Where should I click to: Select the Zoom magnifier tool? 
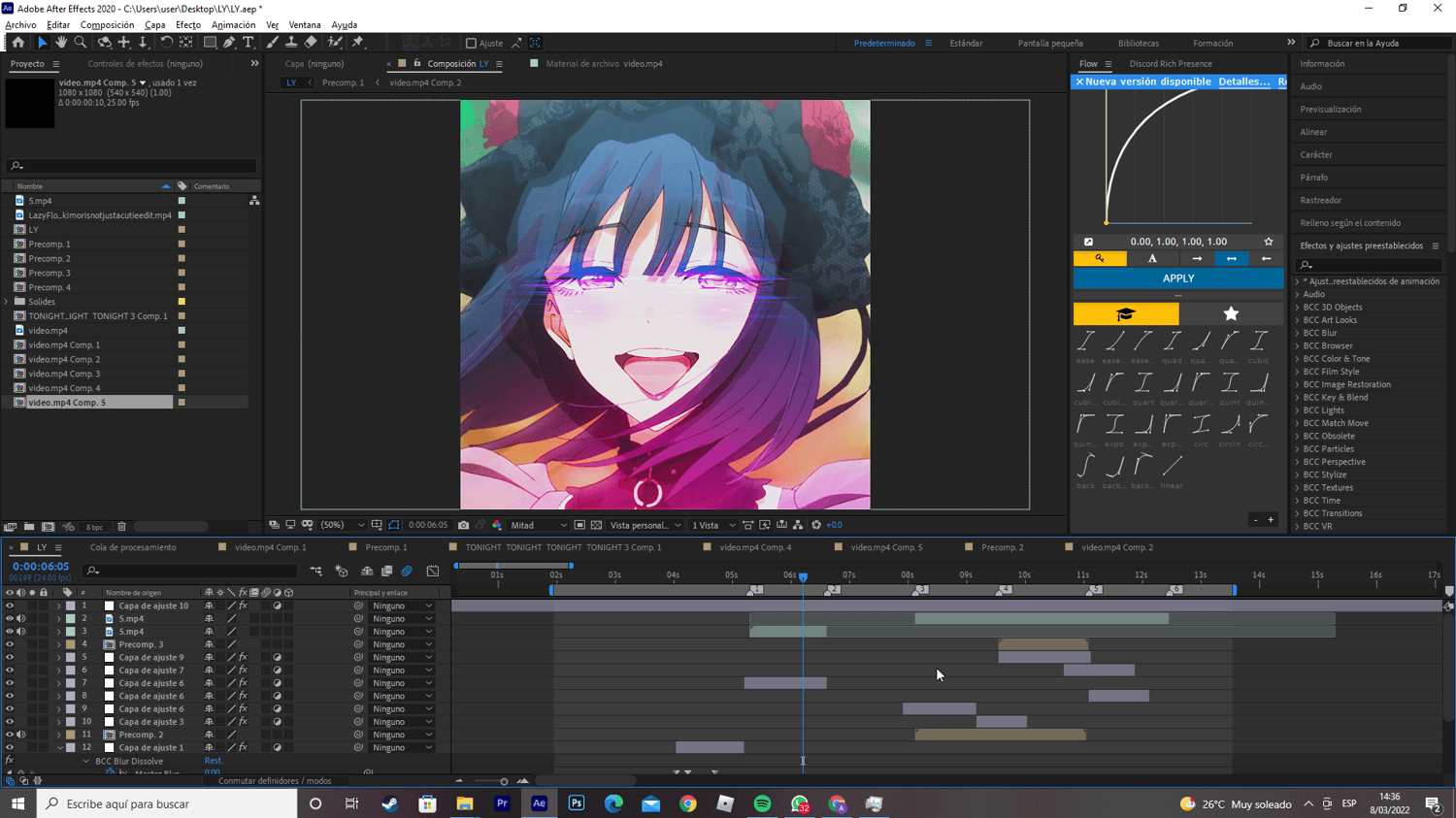pyautogui.click(x=81, y=43)
